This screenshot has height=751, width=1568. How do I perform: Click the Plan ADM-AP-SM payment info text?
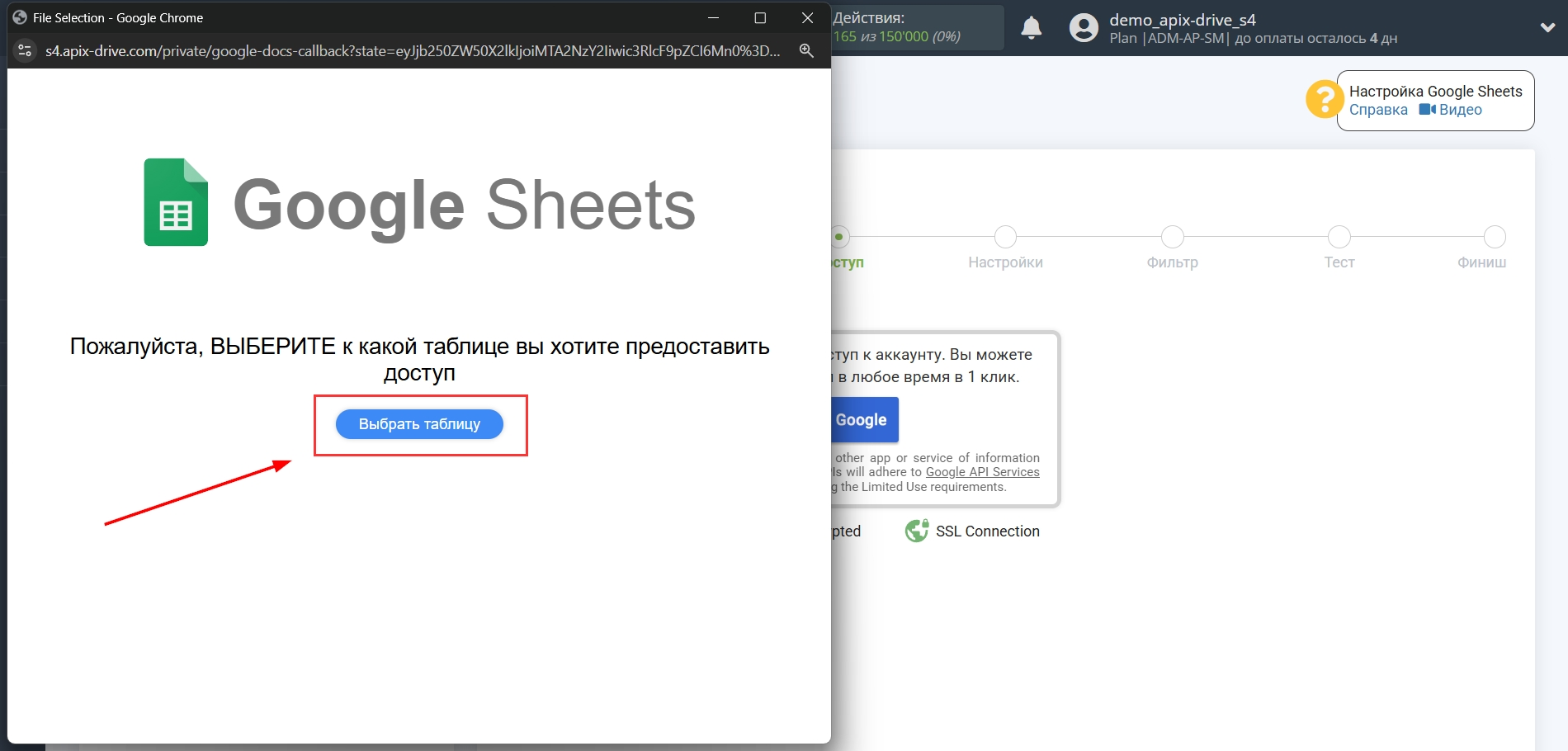(1253, 39)
